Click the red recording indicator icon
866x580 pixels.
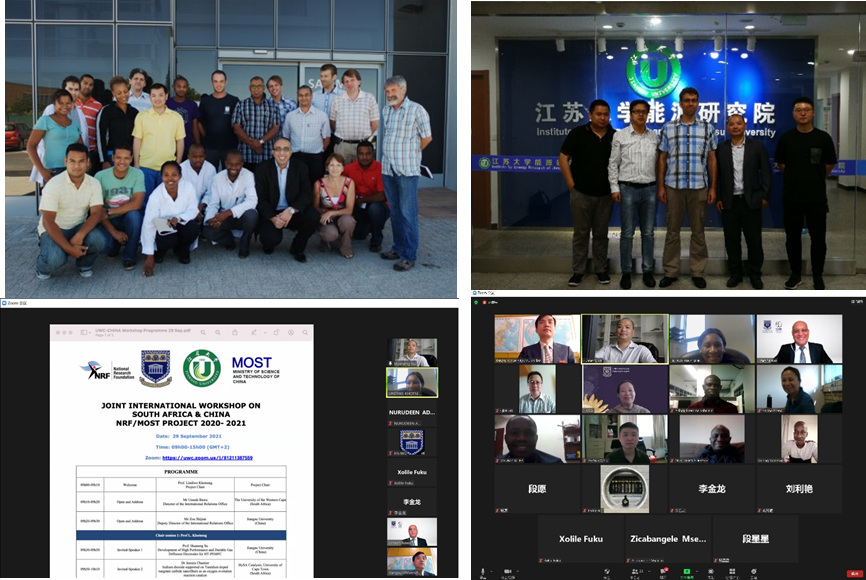pos(483,302)
